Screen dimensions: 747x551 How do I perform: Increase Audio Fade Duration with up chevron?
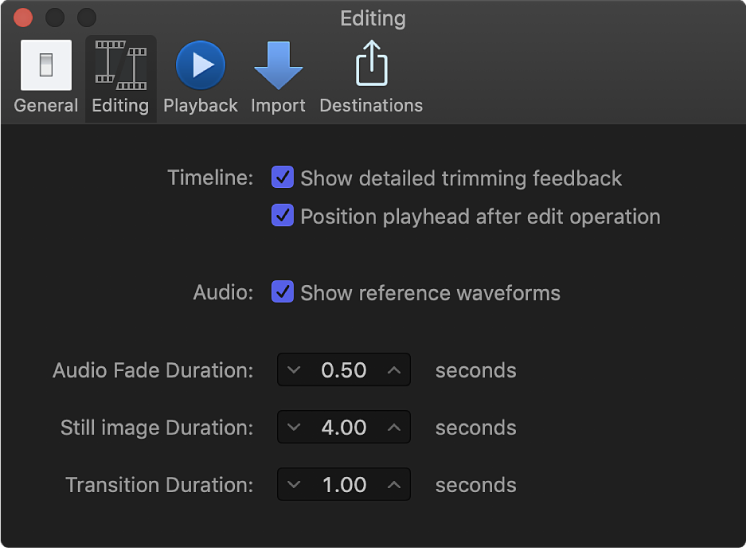pyautogui.click(x=394, y=370)
